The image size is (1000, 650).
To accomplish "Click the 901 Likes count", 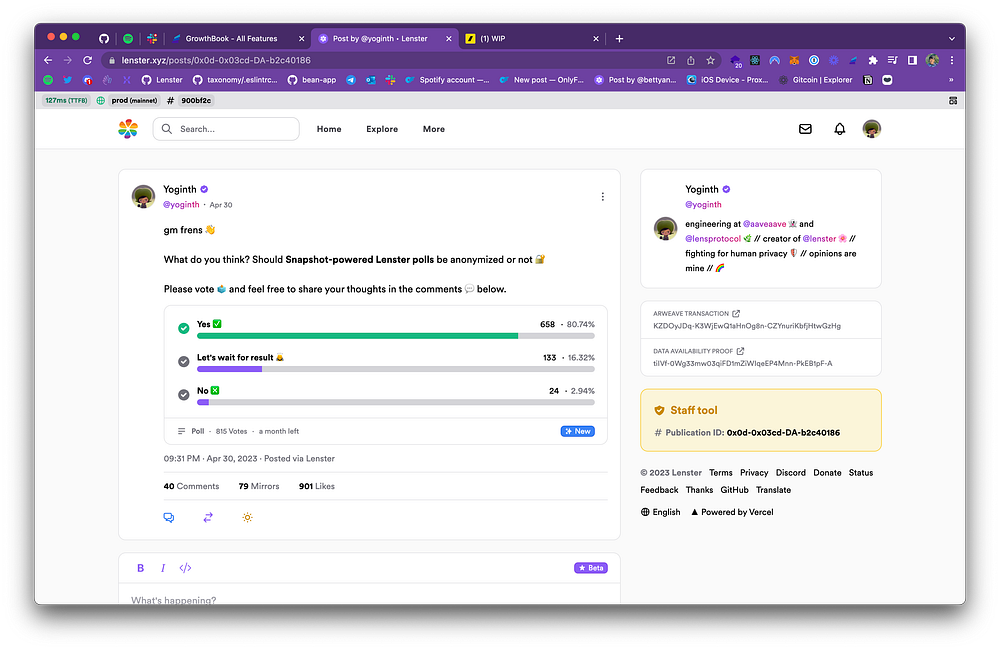I will (316, 486).
